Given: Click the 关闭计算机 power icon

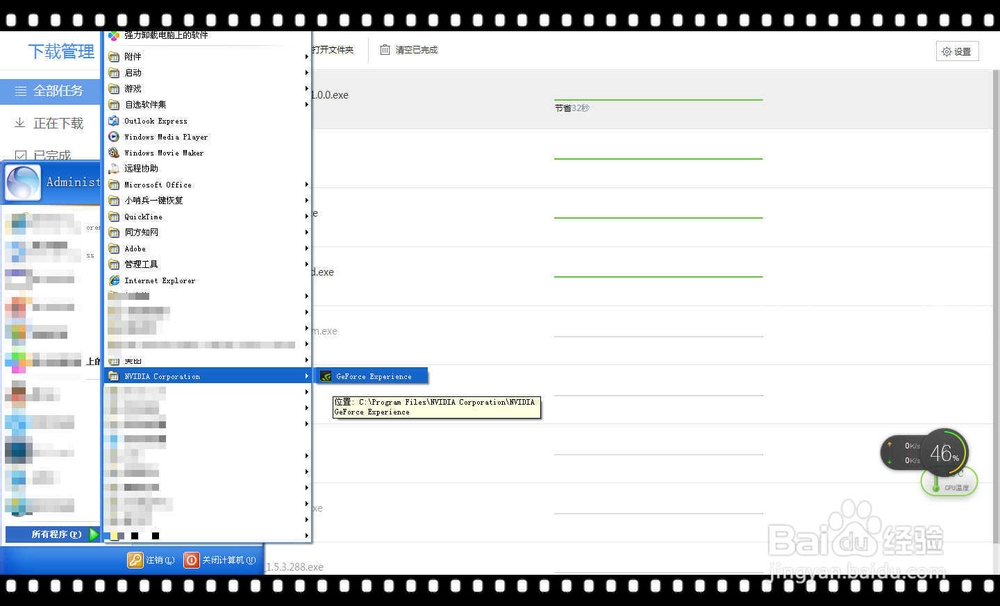Looking at the screenshot, I should coord(191,560).
